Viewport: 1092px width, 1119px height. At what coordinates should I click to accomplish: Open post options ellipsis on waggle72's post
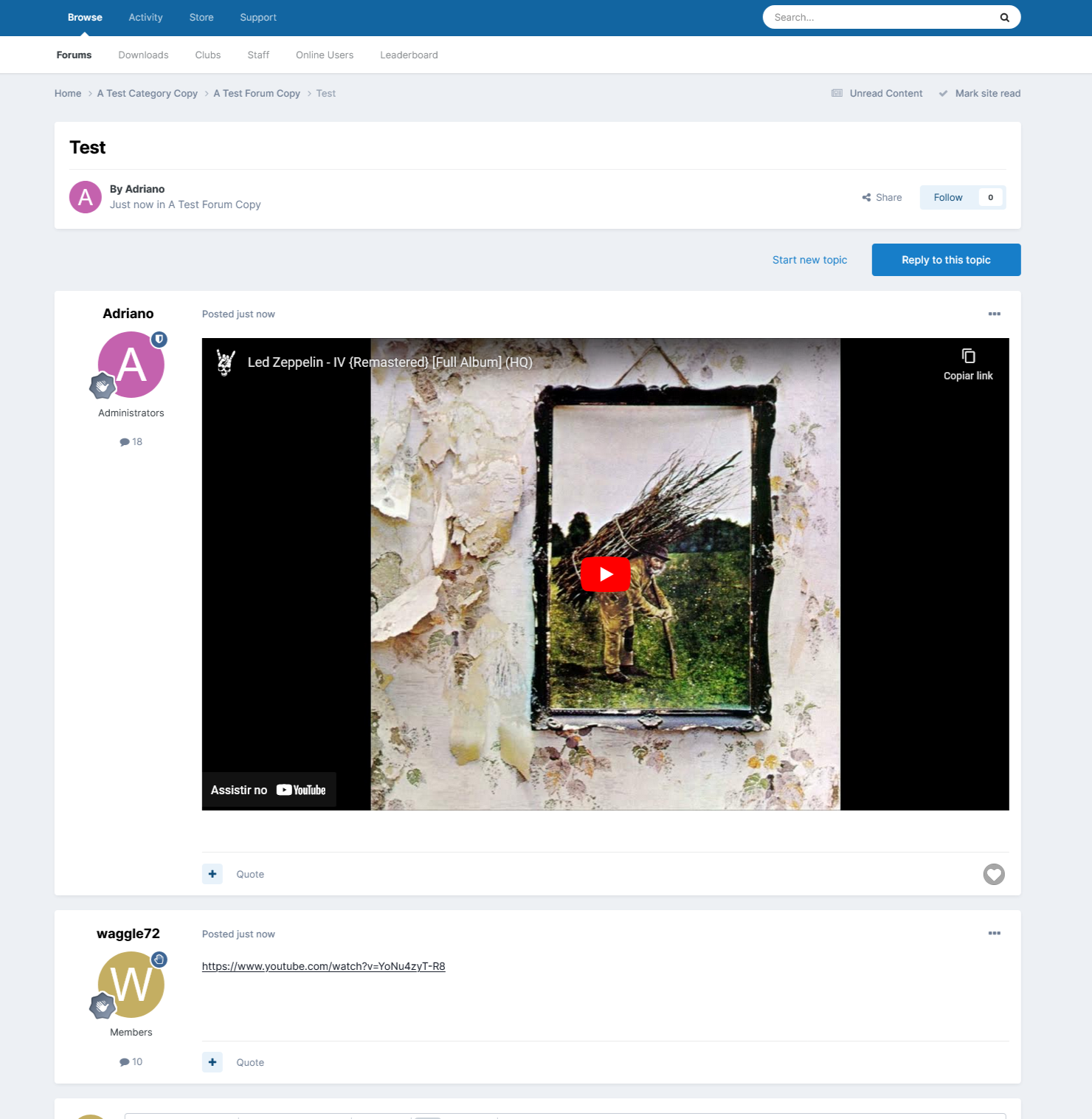click(994, 933)
